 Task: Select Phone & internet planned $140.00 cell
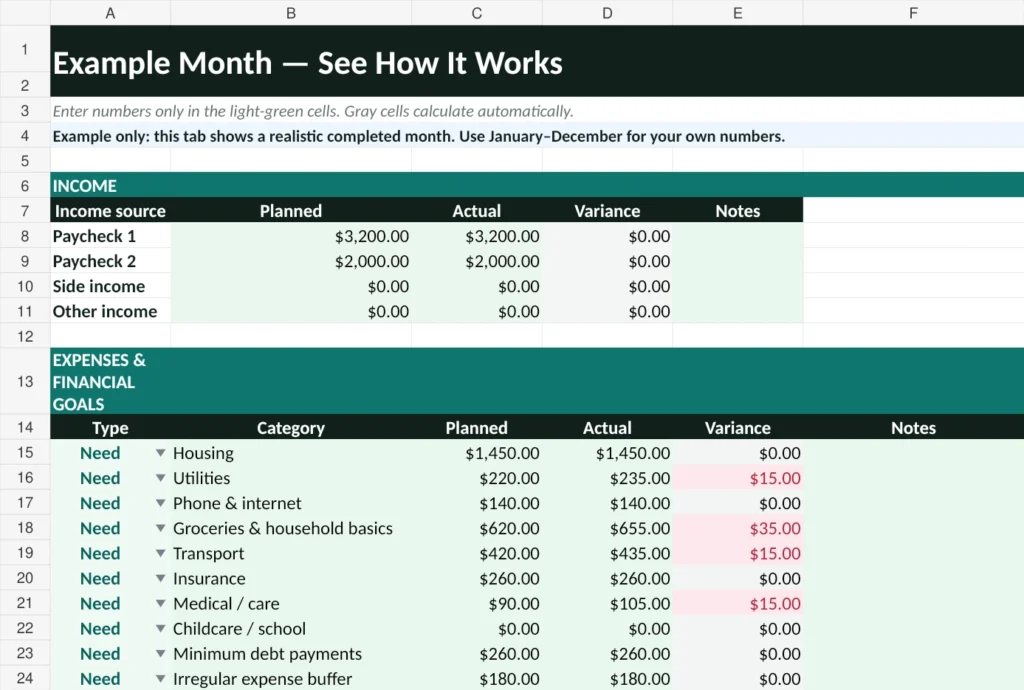477,503
